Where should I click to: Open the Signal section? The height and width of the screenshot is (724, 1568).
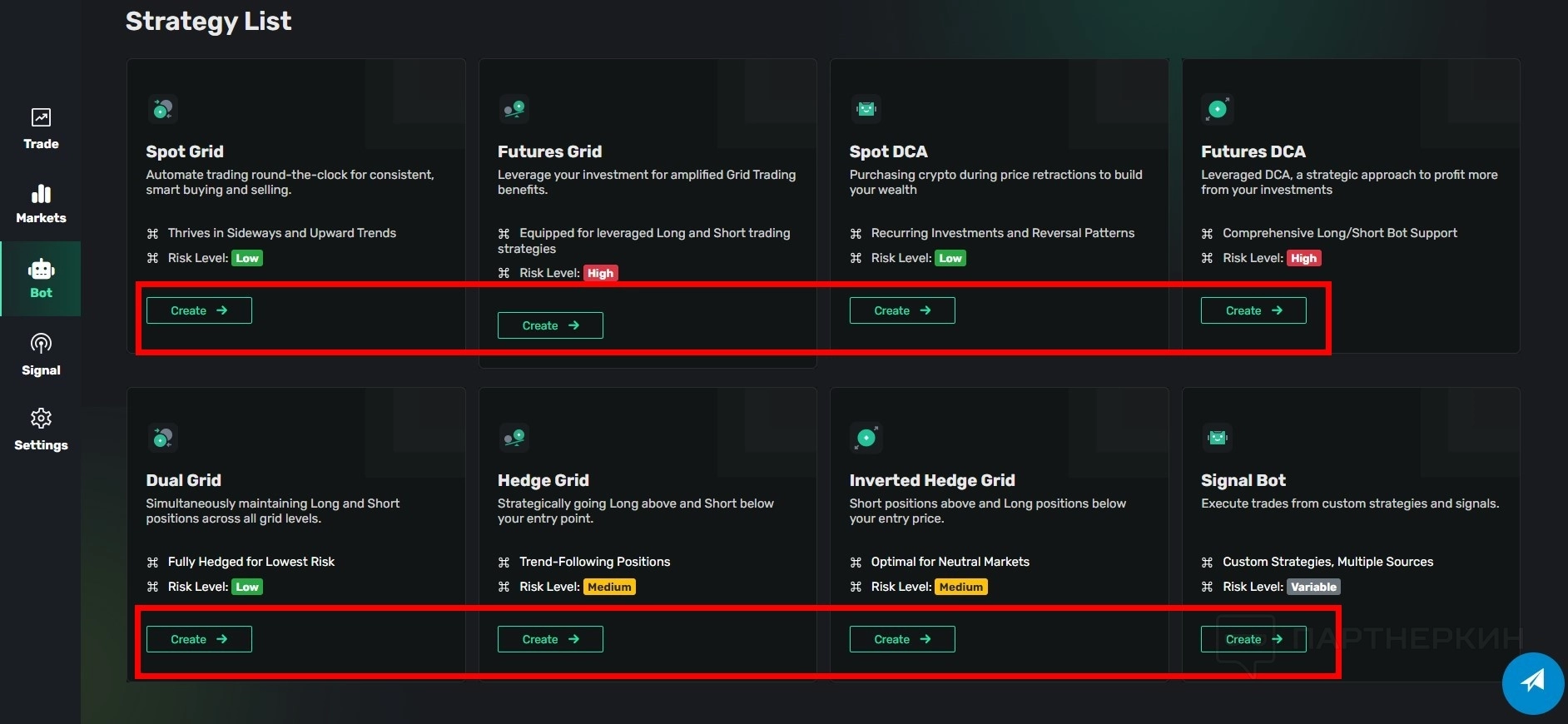pyautogui.click(x=41, y=354)
